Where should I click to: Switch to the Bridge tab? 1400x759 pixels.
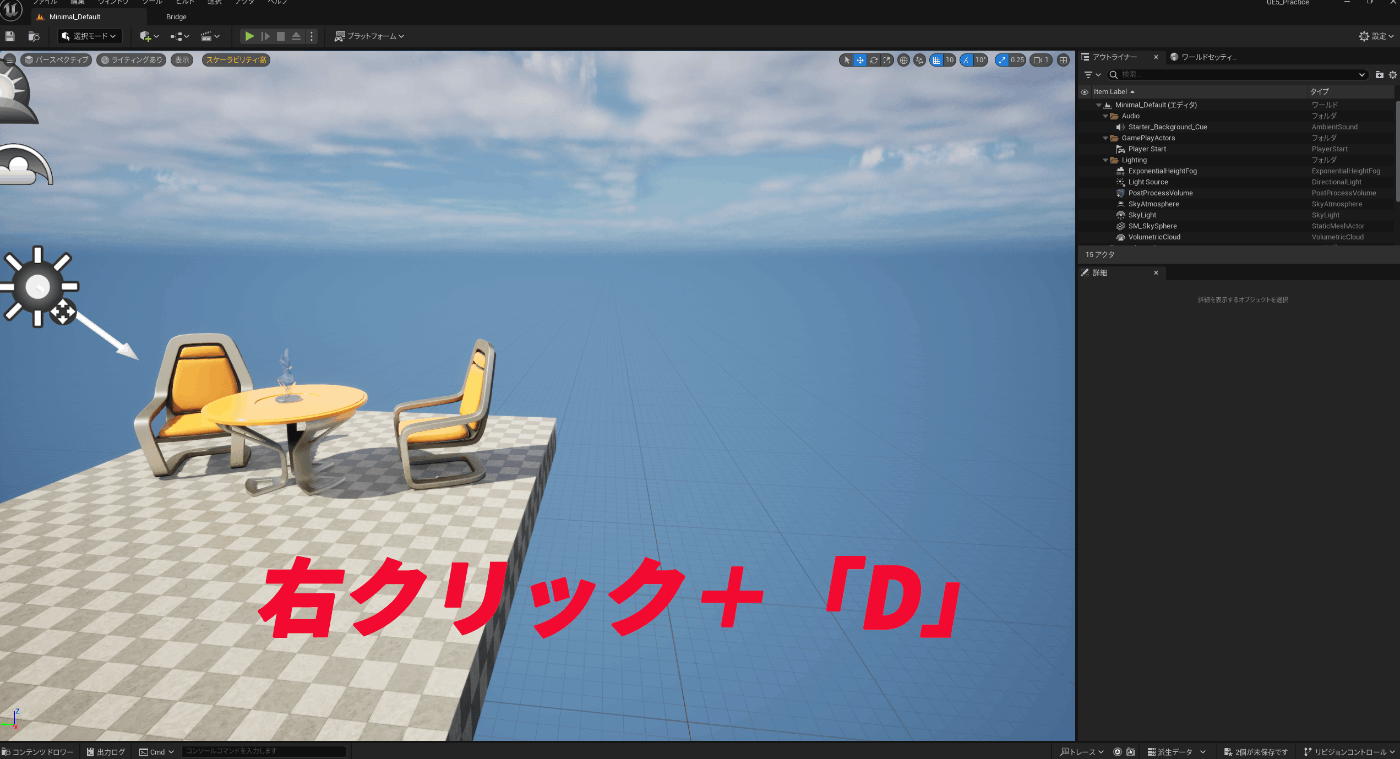tap(176, 16)
